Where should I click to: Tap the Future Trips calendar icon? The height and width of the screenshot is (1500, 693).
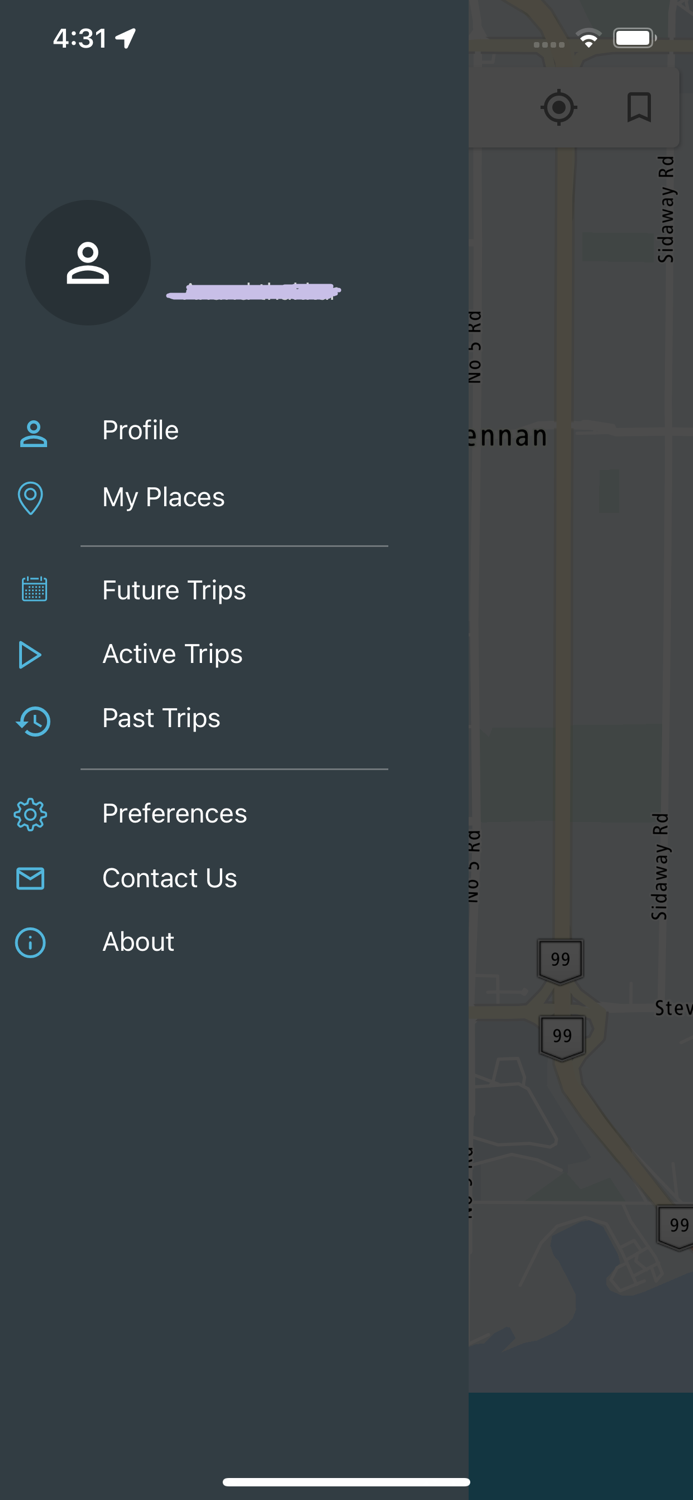click(x=34, y=589)
